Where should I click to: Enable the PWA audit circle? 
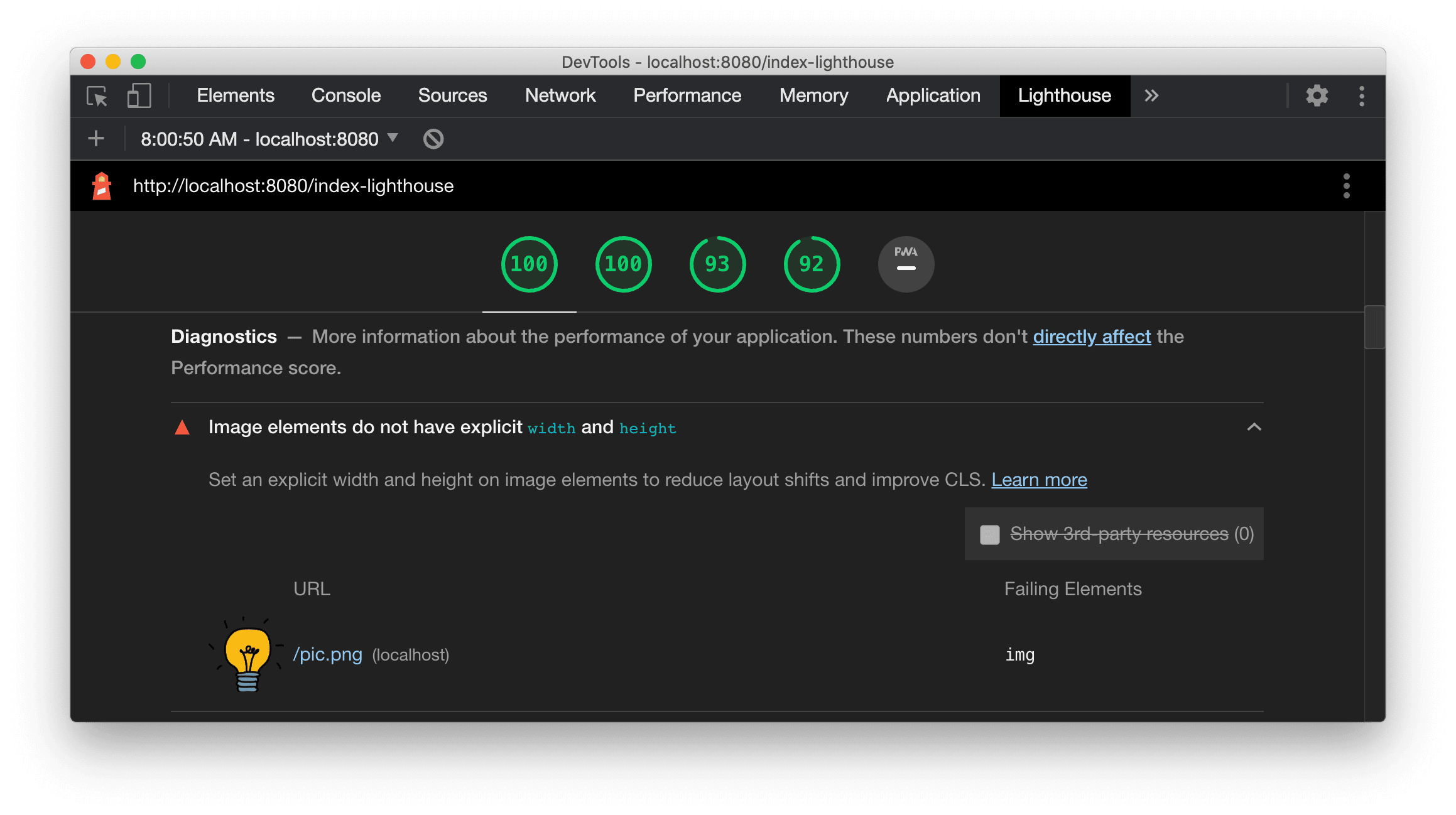[x=906, y=263]
